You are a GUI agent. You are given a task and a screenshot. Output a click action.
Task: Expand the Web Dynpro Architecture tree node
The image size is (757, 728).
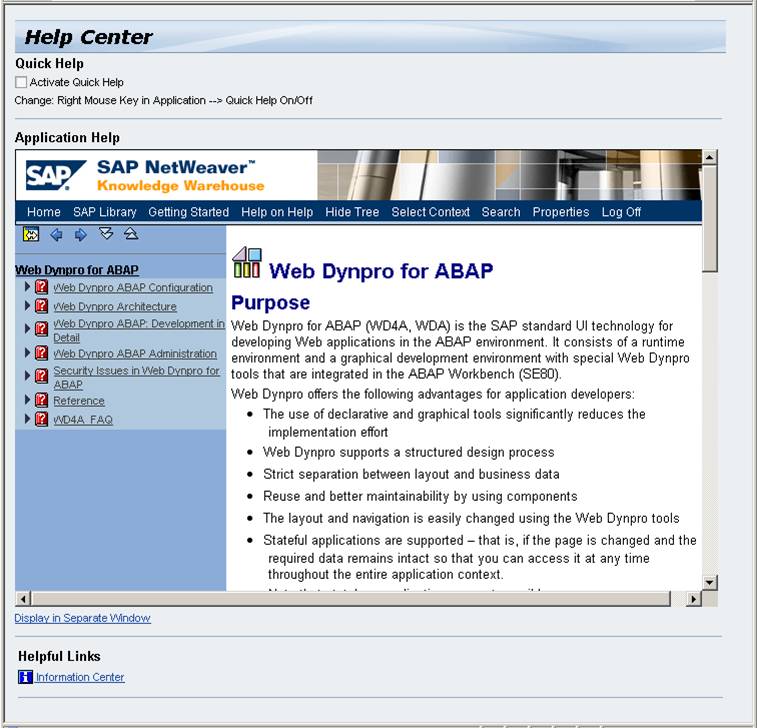[x=28, y=306]
